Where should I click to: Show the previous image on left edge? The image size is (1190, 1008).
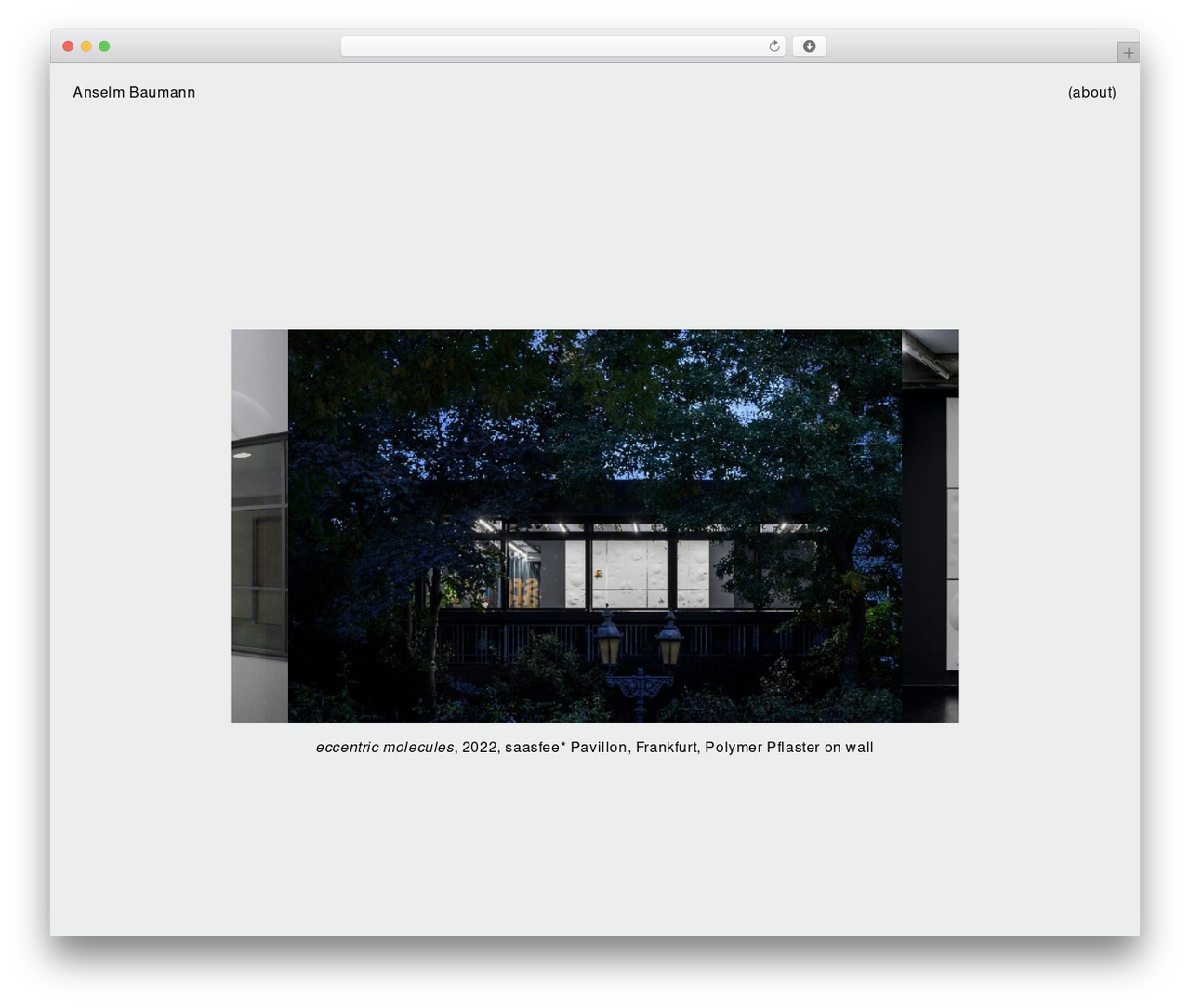click(259, 525)
